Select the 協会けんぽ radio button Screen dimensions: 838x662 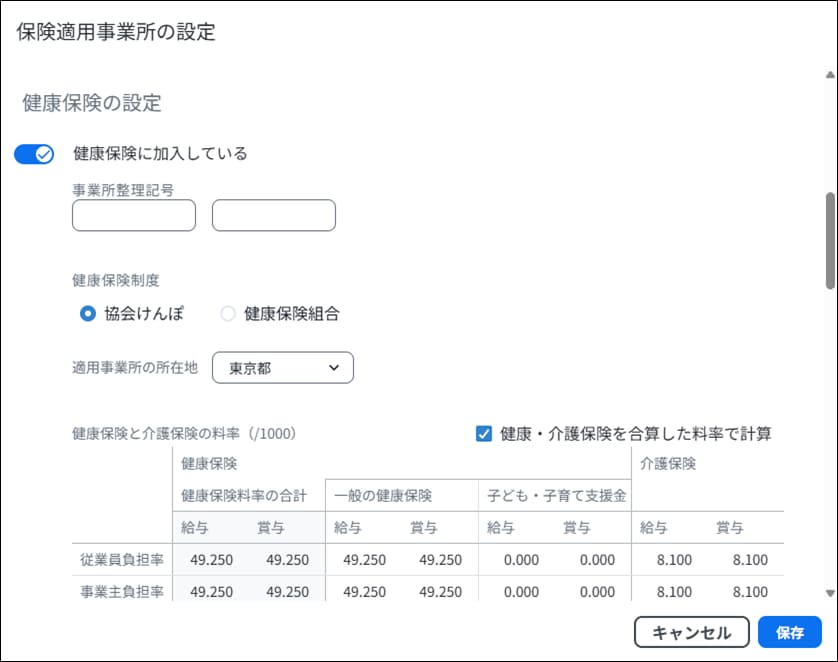coord(88,313)
